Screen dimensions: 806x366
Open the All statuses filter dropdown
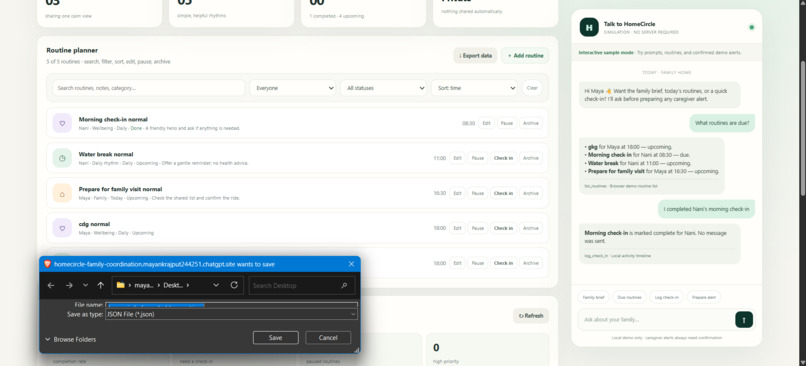click(383, 88)
